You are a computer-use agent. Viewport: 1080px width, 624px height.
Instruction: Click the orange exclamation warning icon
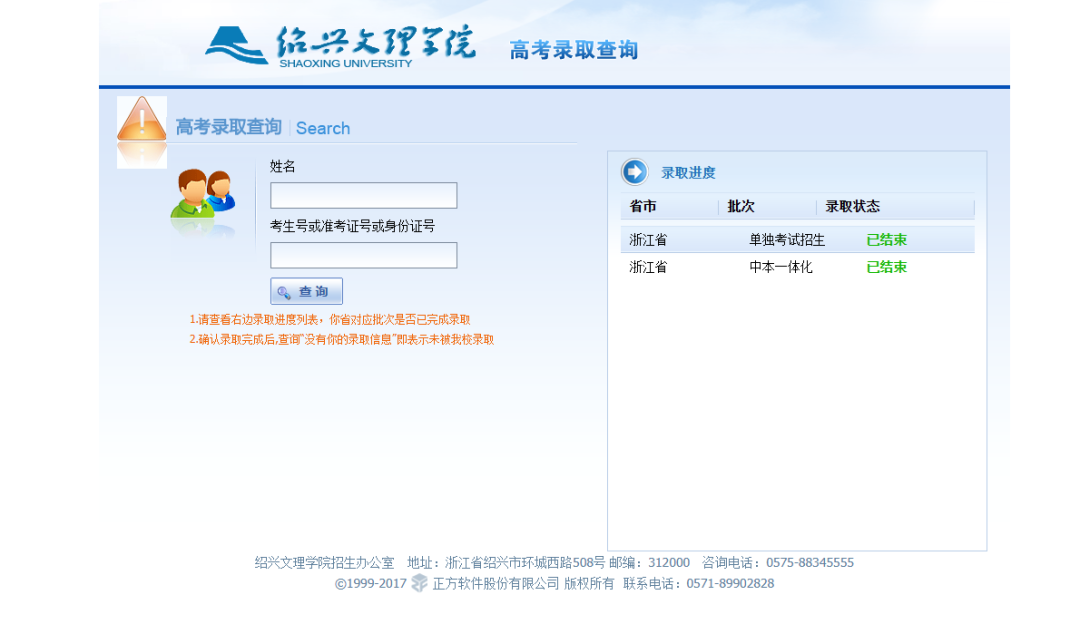142,121
